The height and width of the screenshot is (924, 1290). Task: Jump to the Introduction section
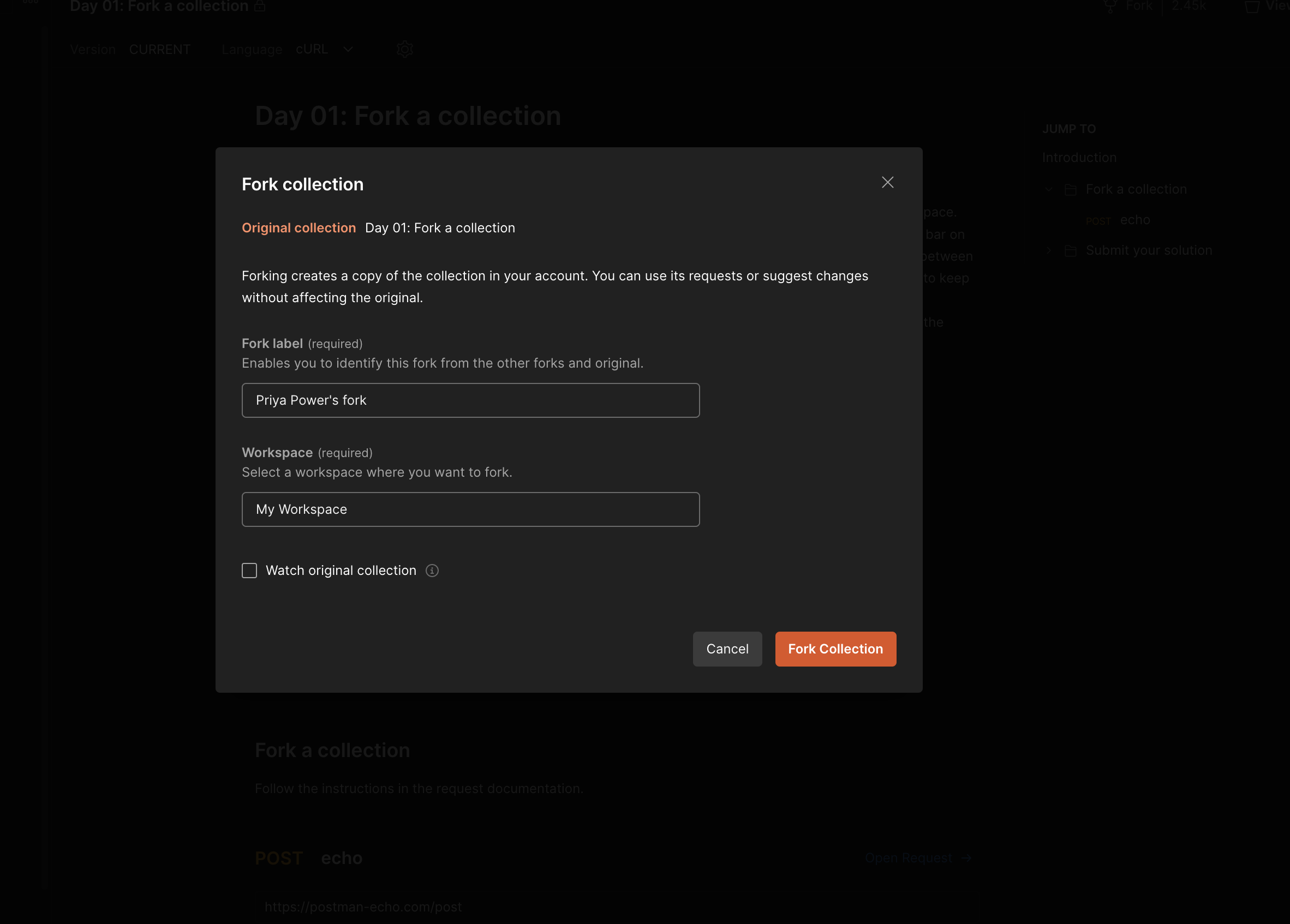(x=1079, y=158)
